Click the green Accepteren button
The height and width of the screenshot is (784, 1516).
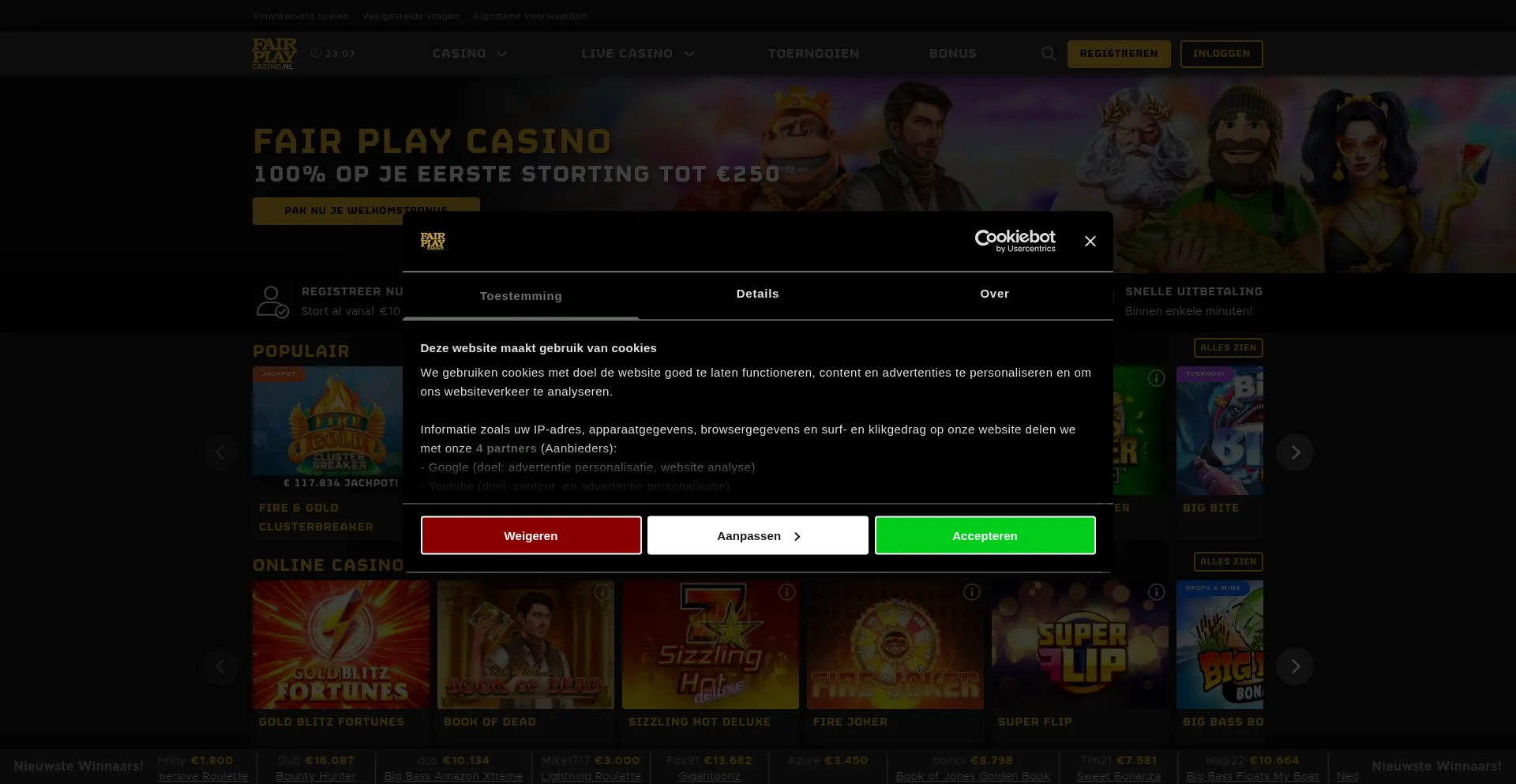click(x=985, y=536)
